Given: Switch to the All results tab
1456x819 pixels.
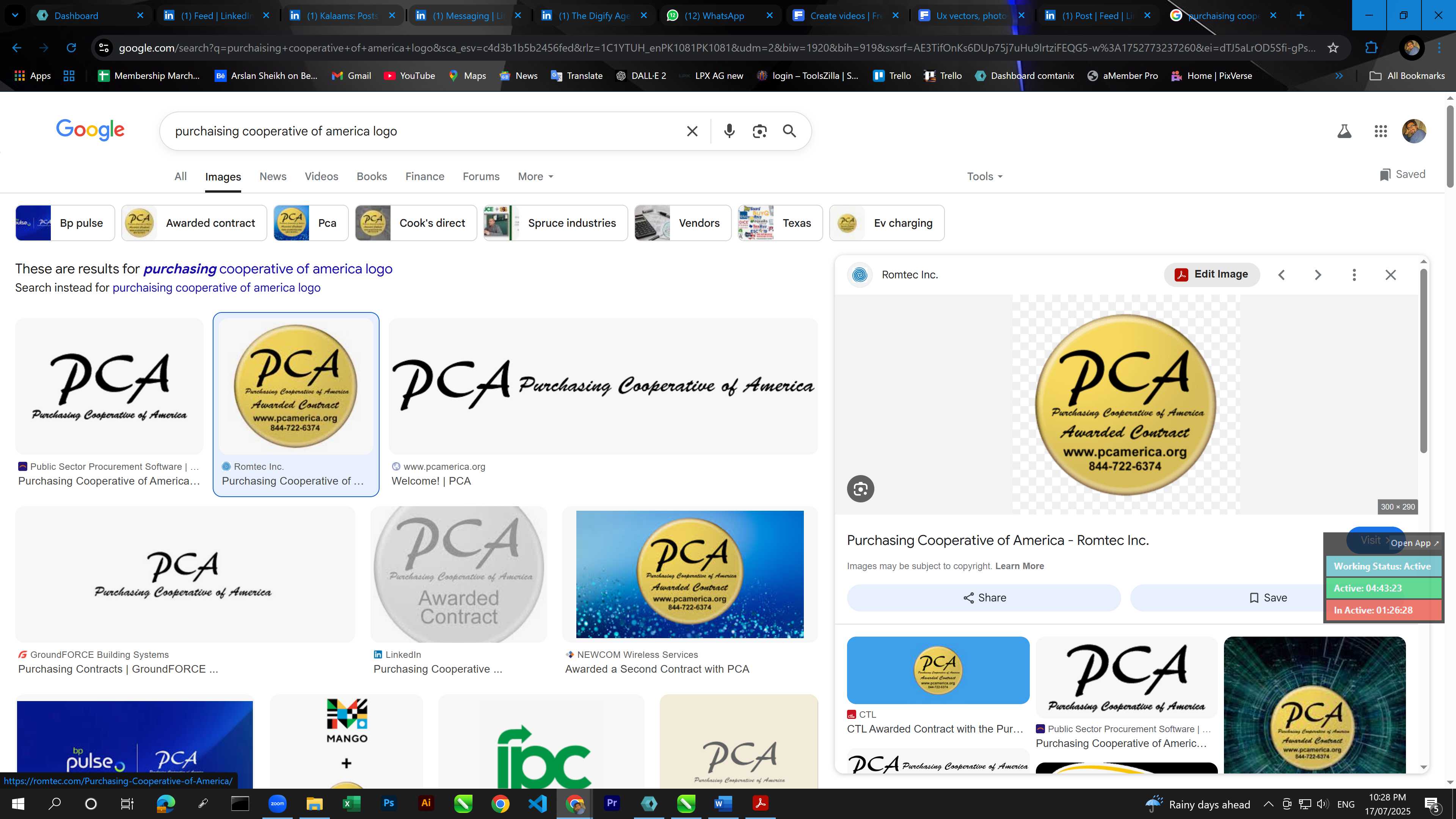Looking at the screenshot, I should (x=180, y=176).
